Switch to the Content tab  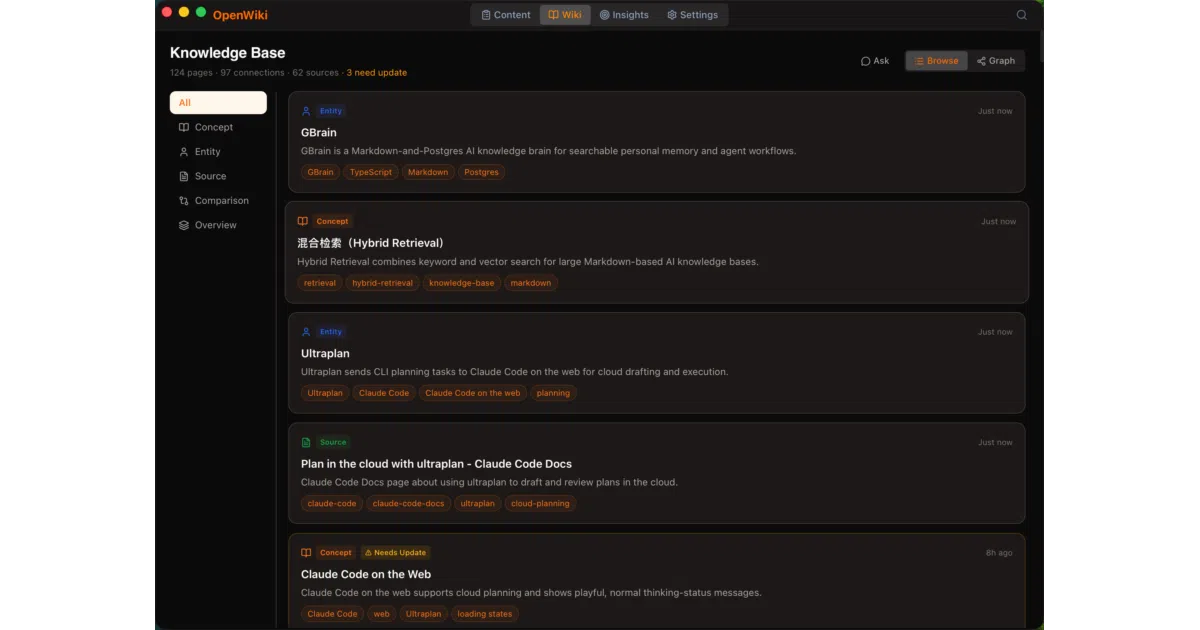506,15
